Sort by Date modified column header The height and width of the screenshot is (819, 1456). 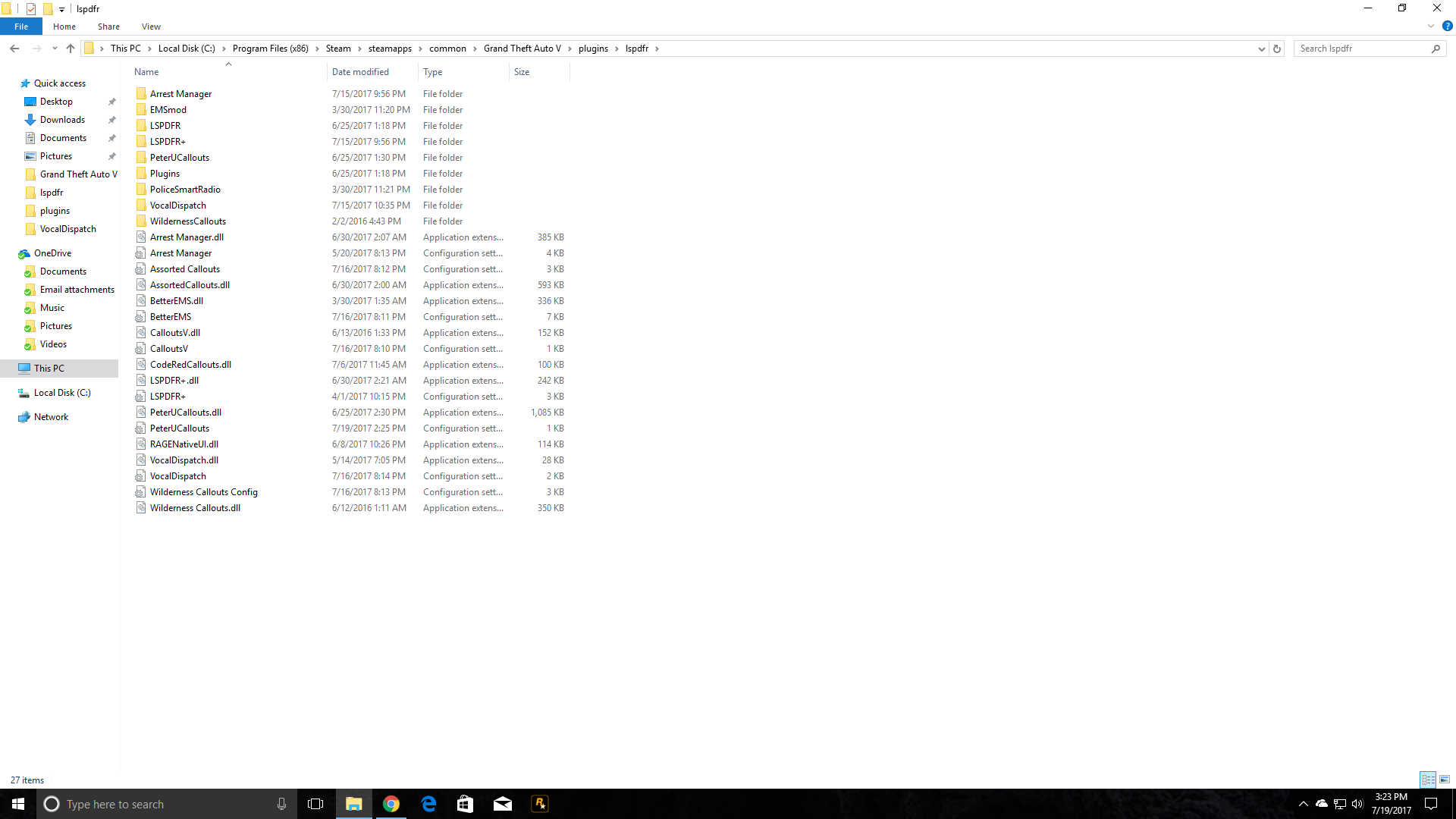[x=360, y=72]
